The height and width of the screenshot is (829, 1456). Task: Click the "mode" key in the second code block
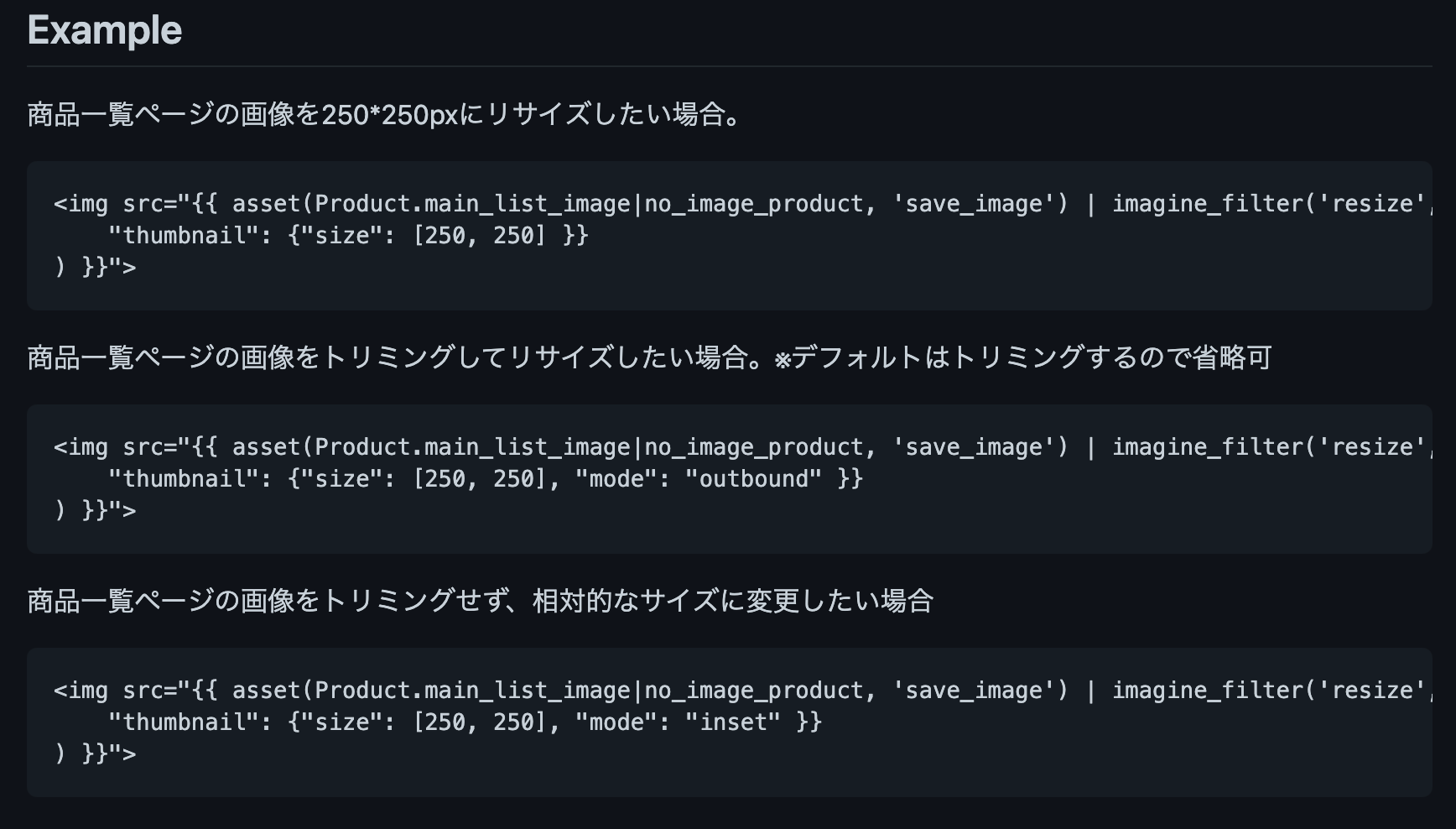click(x=616, y=479)
